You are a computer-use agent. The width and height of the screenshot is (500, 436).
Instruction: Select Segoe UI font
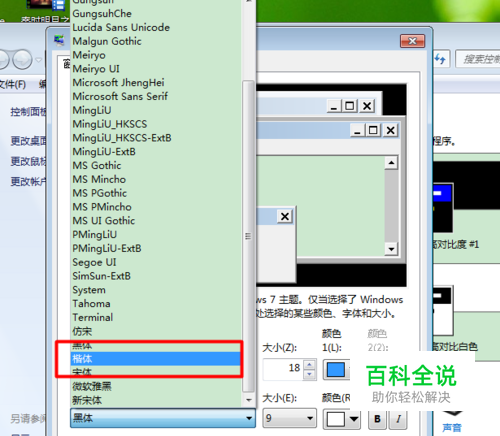[x=156, y=263]
